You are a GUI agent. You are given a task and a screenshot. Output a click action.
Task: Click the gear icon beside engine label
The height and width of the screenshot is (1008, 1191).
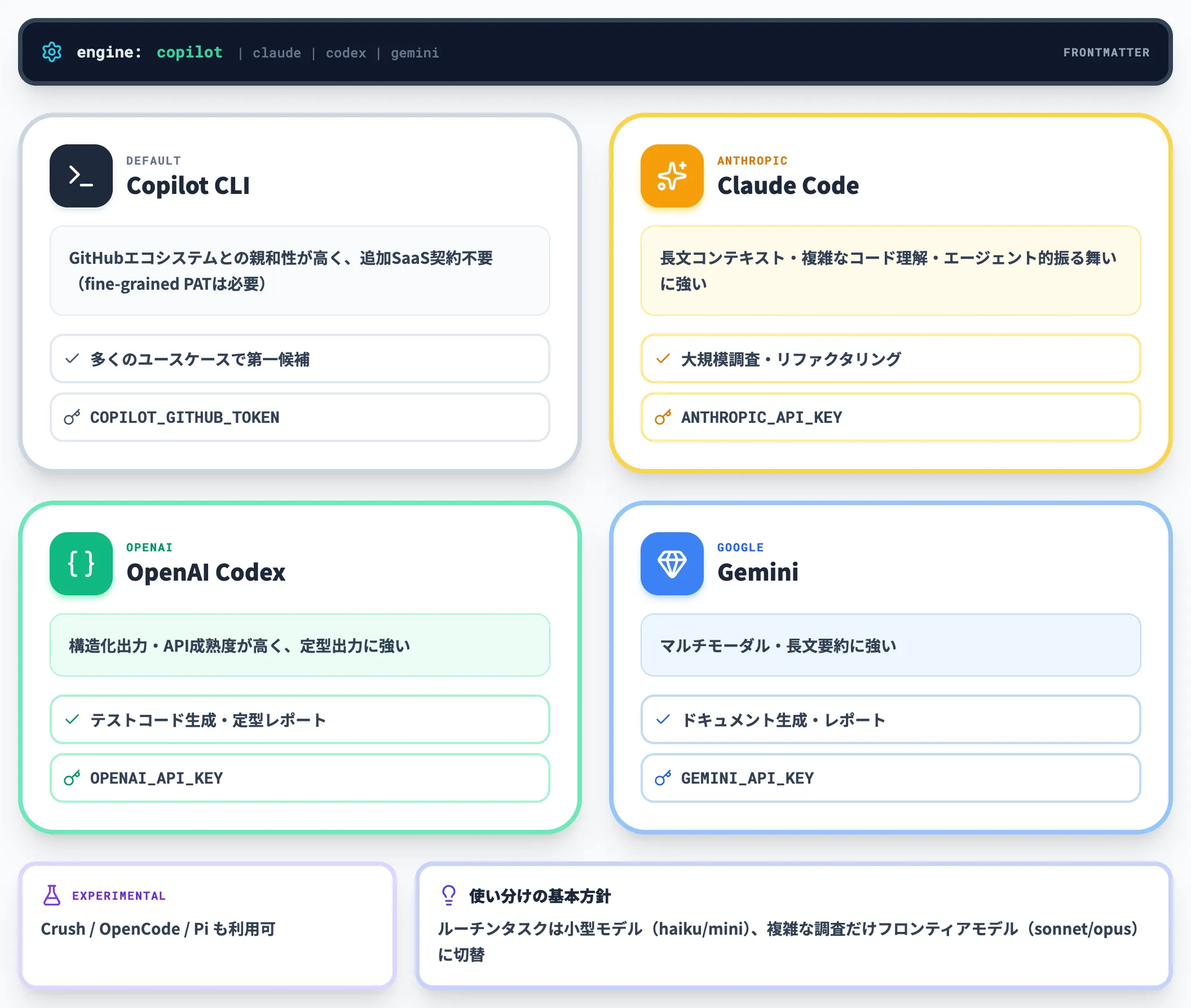coord(52,52)
